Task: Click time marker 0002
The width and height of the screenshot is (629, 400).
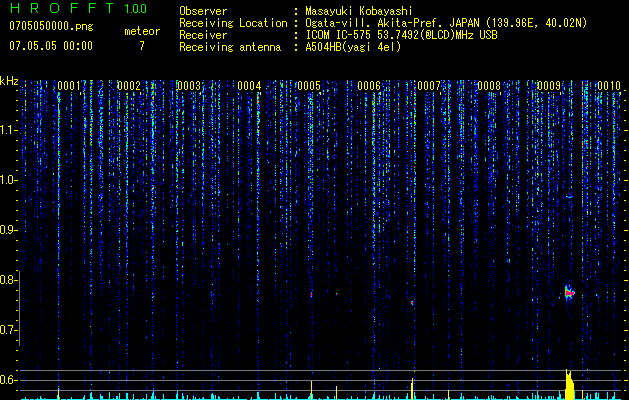Action: [x=129, y=86]
